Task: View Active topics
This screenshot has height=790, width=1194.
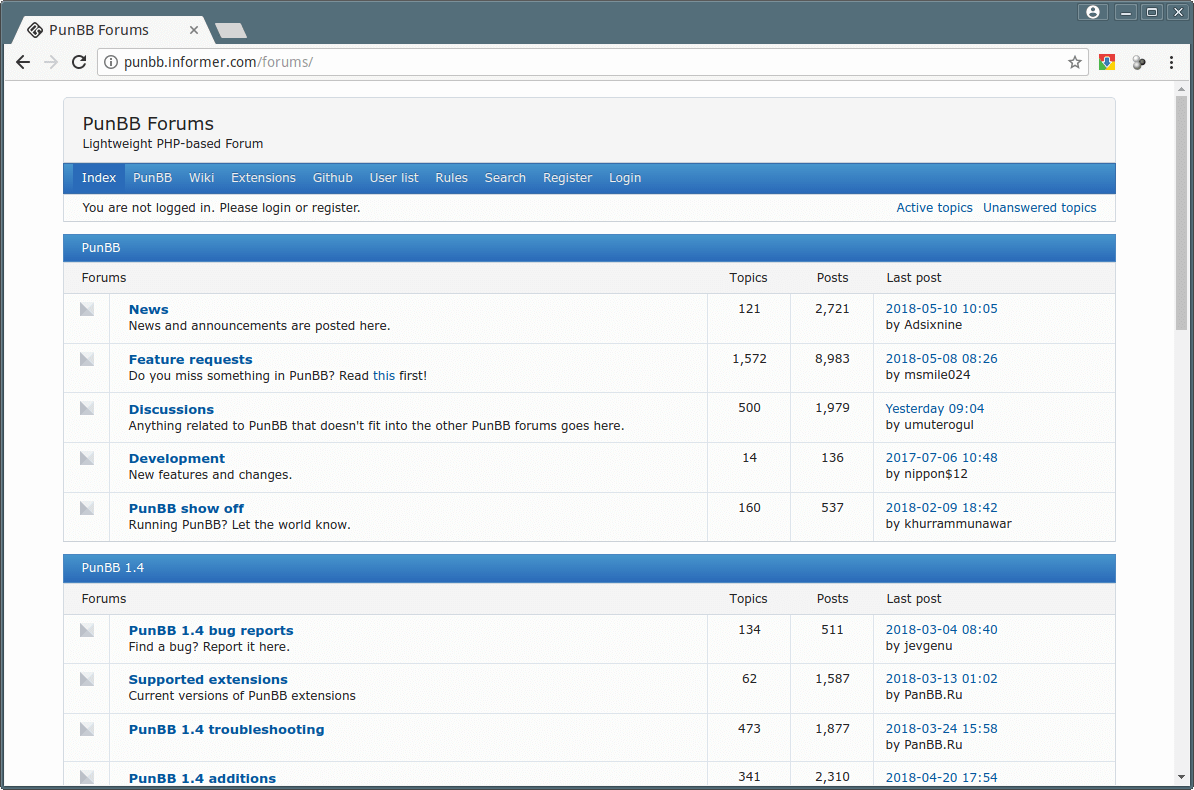Action: (x=934, y=207)
